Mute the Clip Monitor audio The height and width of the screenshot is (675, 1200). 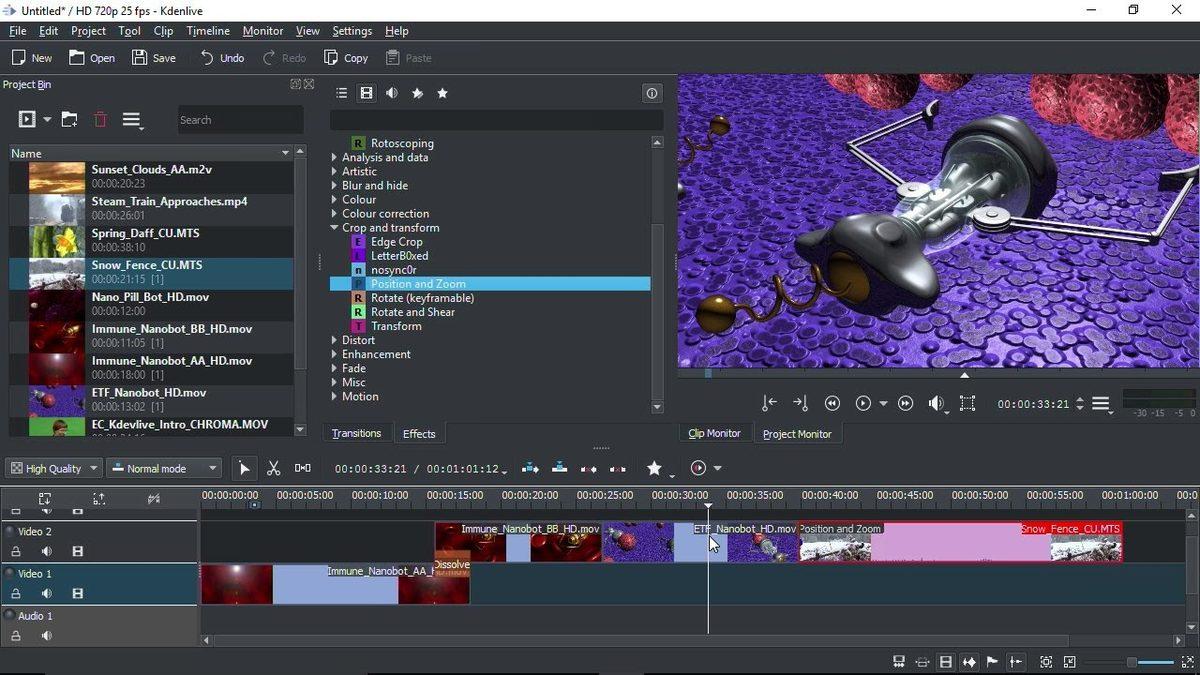pos(936,403)
